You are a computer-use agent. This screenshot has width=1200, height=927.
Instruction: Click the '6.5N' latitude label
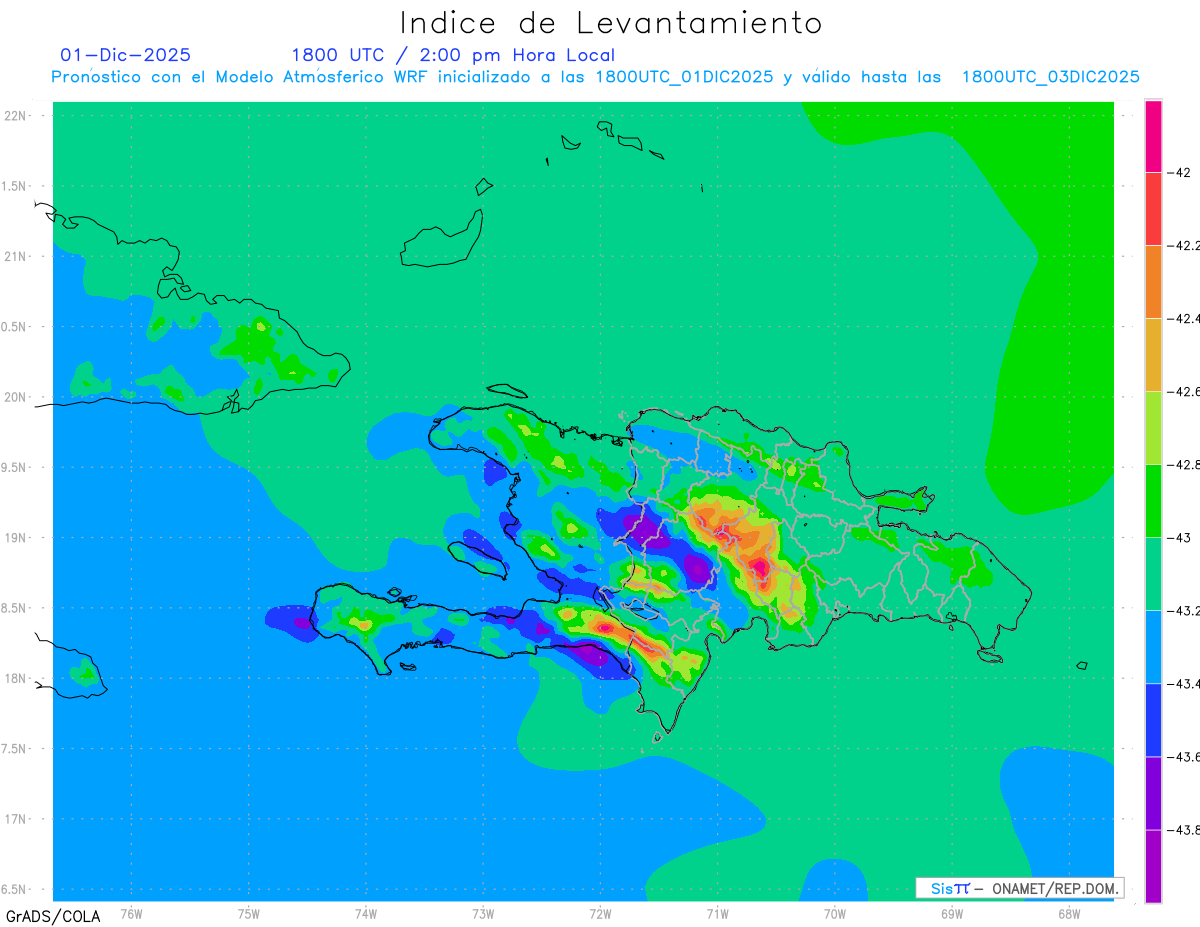point(15,889)
